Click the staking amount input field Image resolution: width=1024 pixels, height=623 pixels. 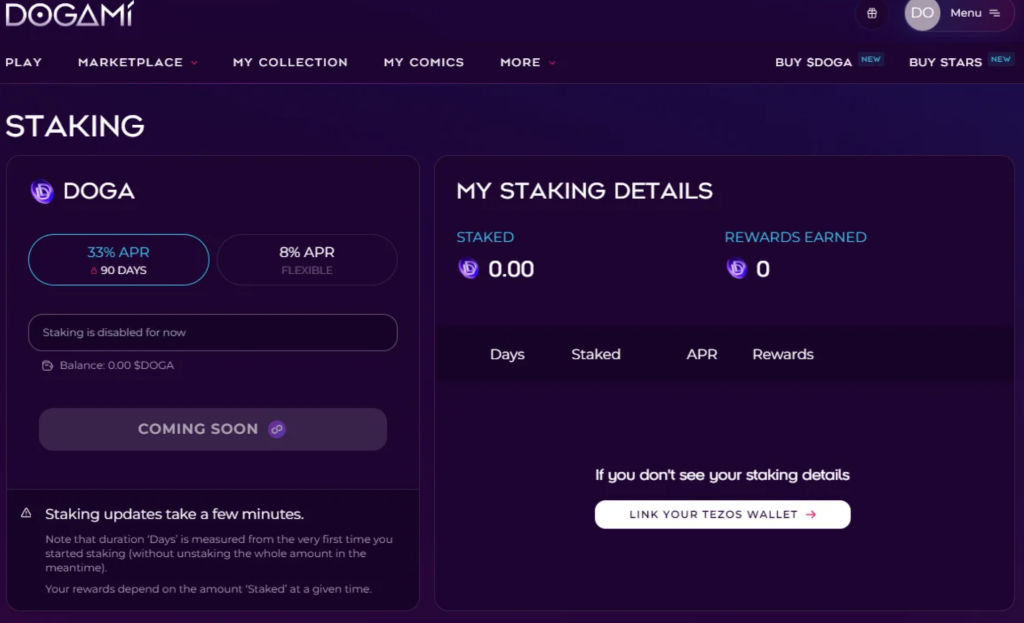click(213, 332)
